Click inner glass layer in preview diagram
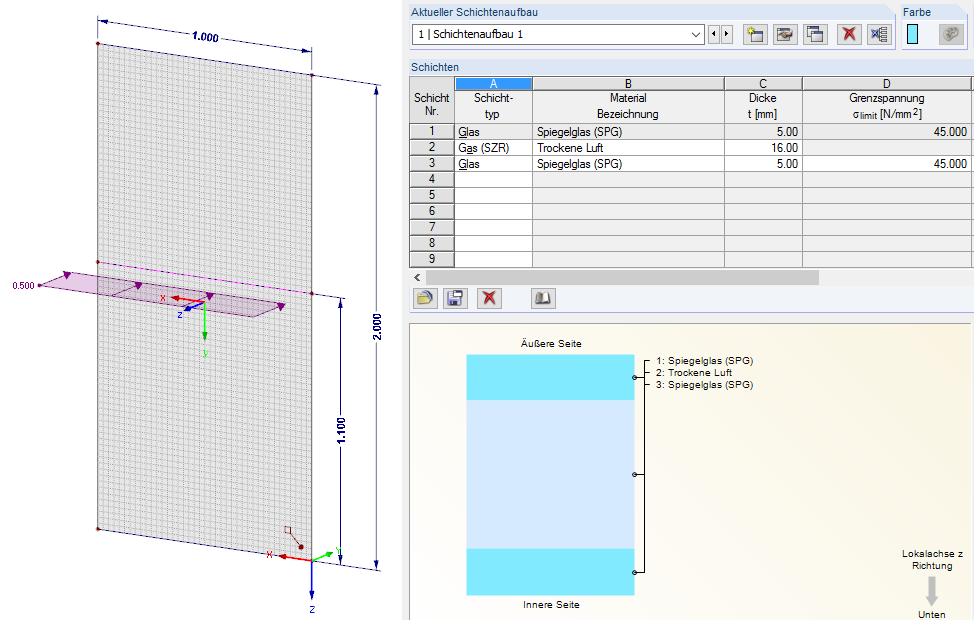 550,572
